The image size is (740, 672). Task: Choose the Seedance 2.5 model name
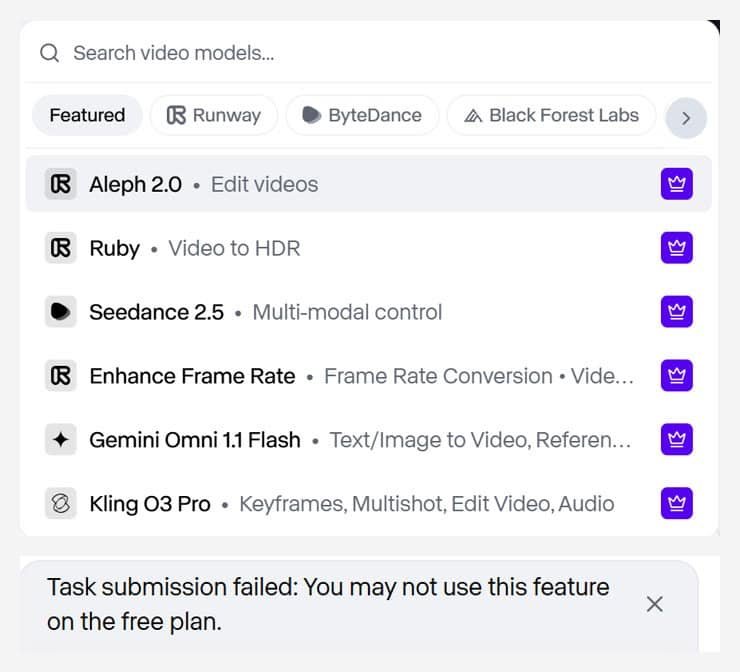point(156,312)
